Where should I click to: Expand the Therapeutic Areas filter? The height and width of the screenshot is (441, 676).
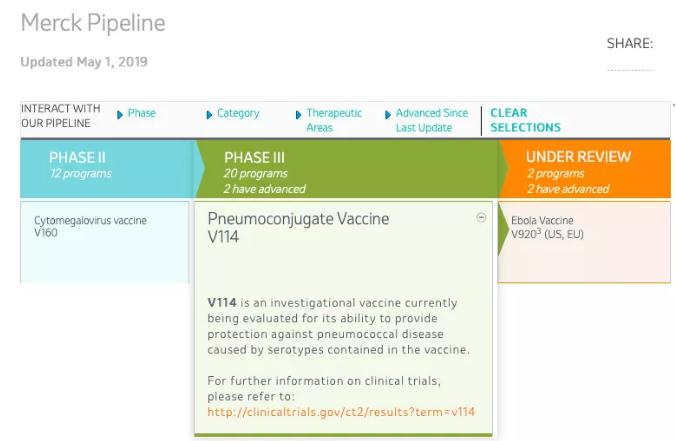pos(334,120)
